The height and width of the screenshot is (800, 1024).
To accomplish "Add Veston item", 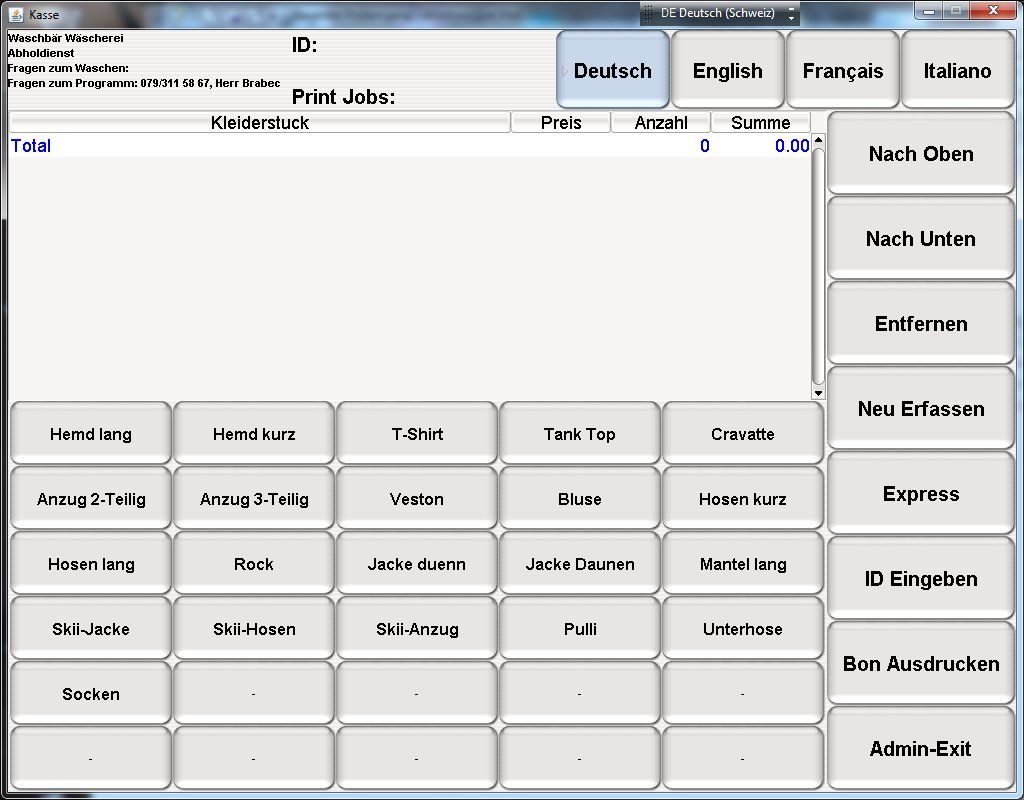I will (417, 499).
